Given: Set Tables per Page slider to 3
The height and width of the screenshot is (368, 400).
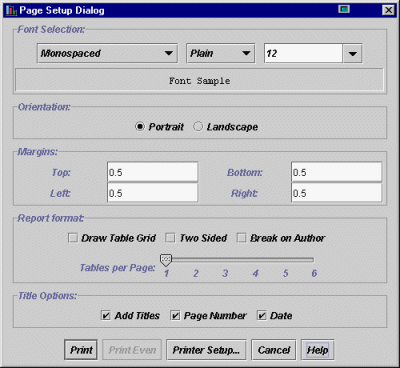Looking at the screenshot, I should [x=225, y=260].
